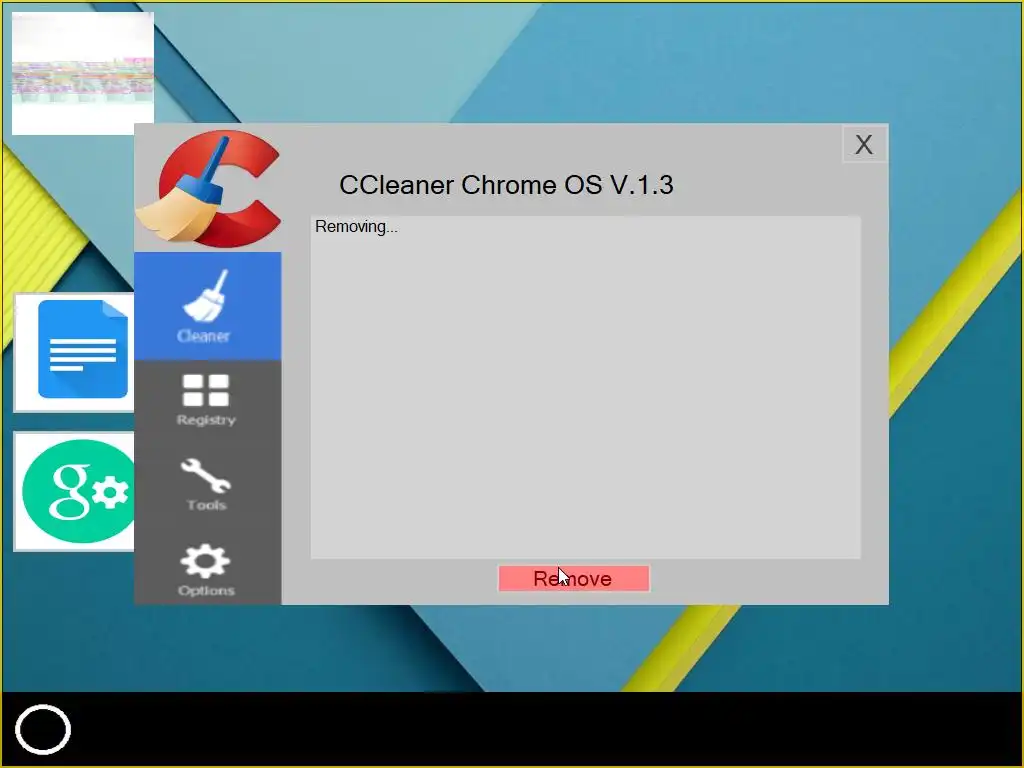Click the CCleaner broom logo

[x=208, y=188]
